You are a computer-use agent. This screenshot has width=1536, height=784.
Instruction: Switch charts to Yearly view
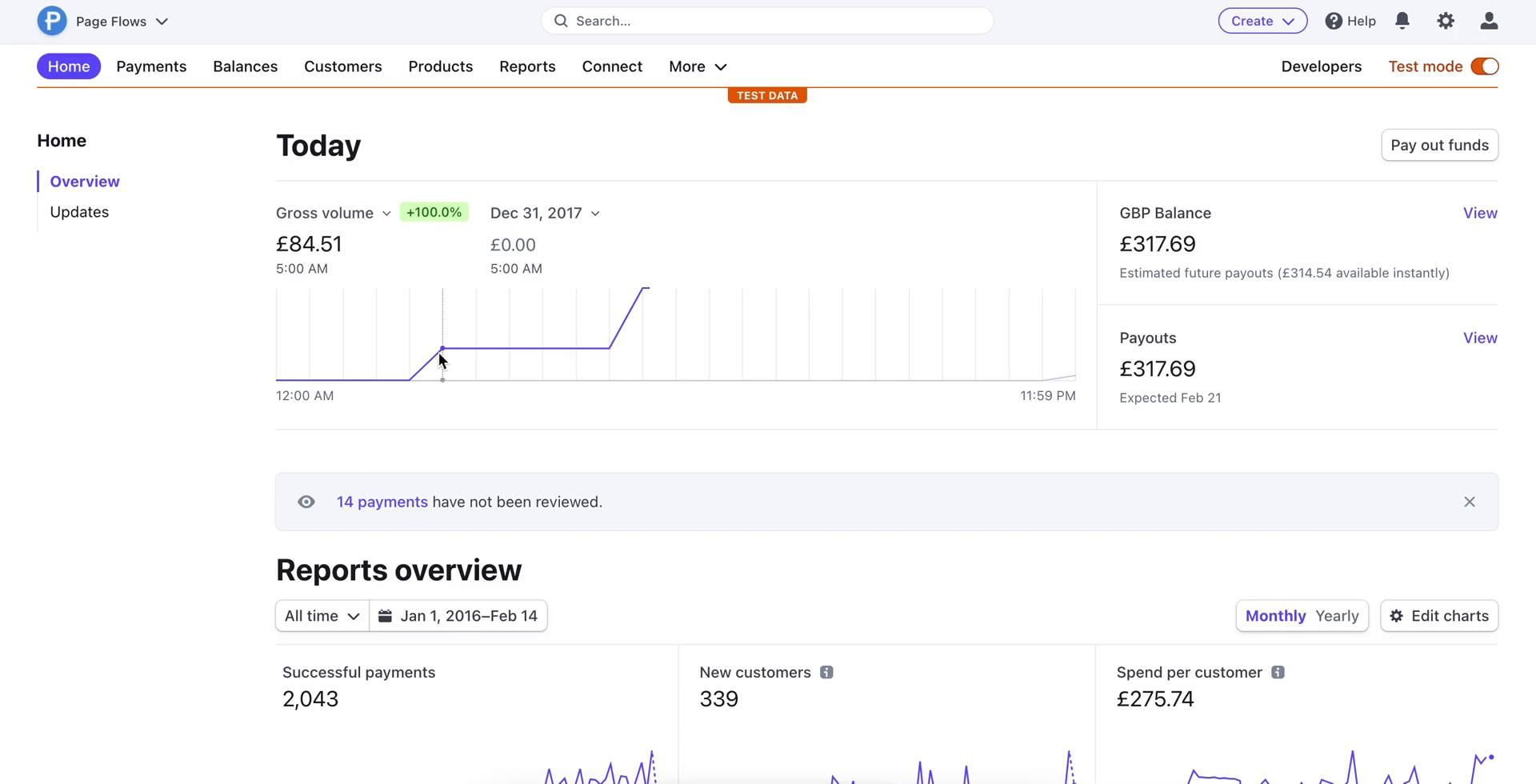pos(1337,616)
